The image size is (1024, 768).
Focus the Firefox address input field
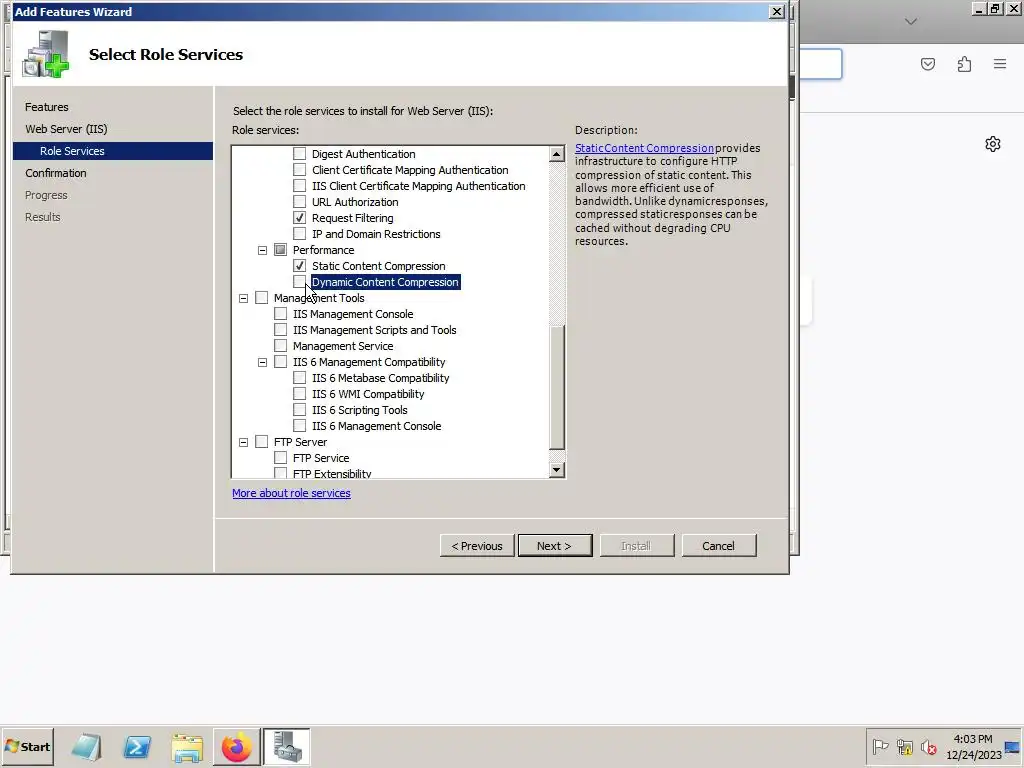[821, 64]
